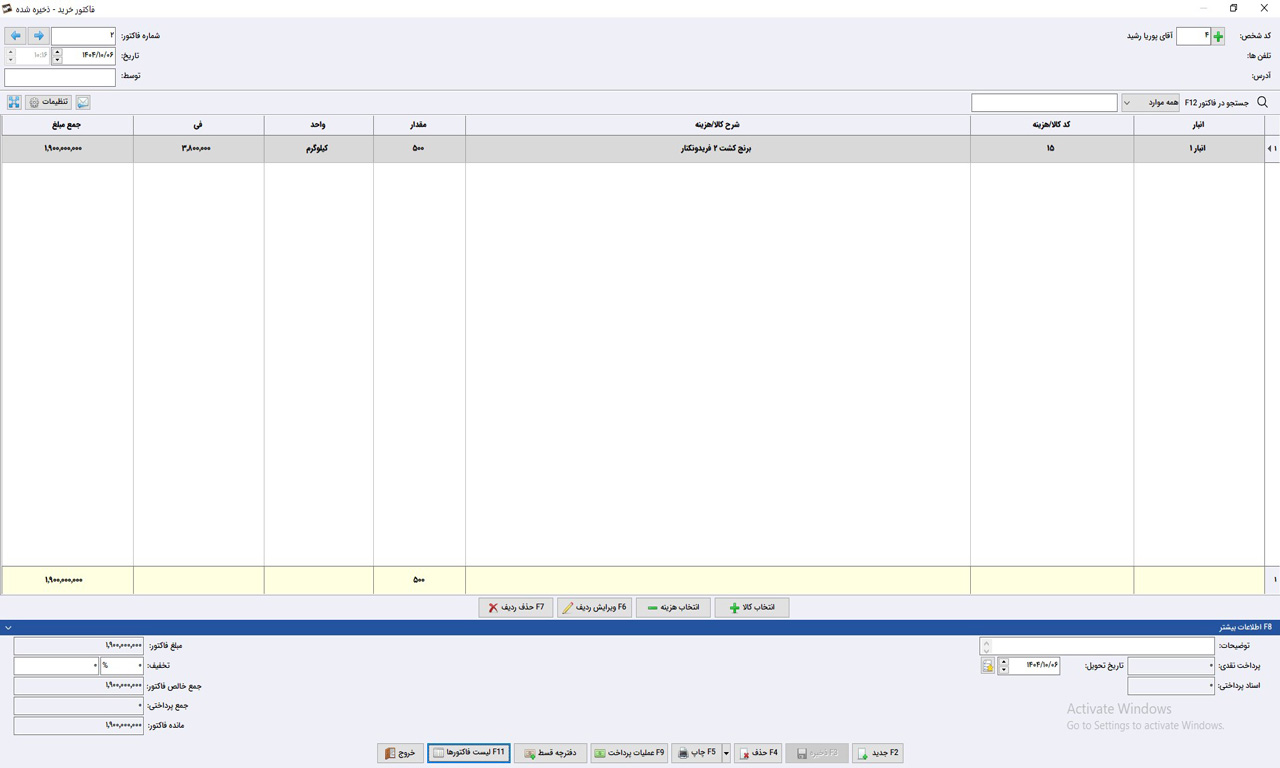Viewport: 1280px width, 768px height.
Task: Click the کیلوگرم unit cell
Action: click(x=318, y=148)
